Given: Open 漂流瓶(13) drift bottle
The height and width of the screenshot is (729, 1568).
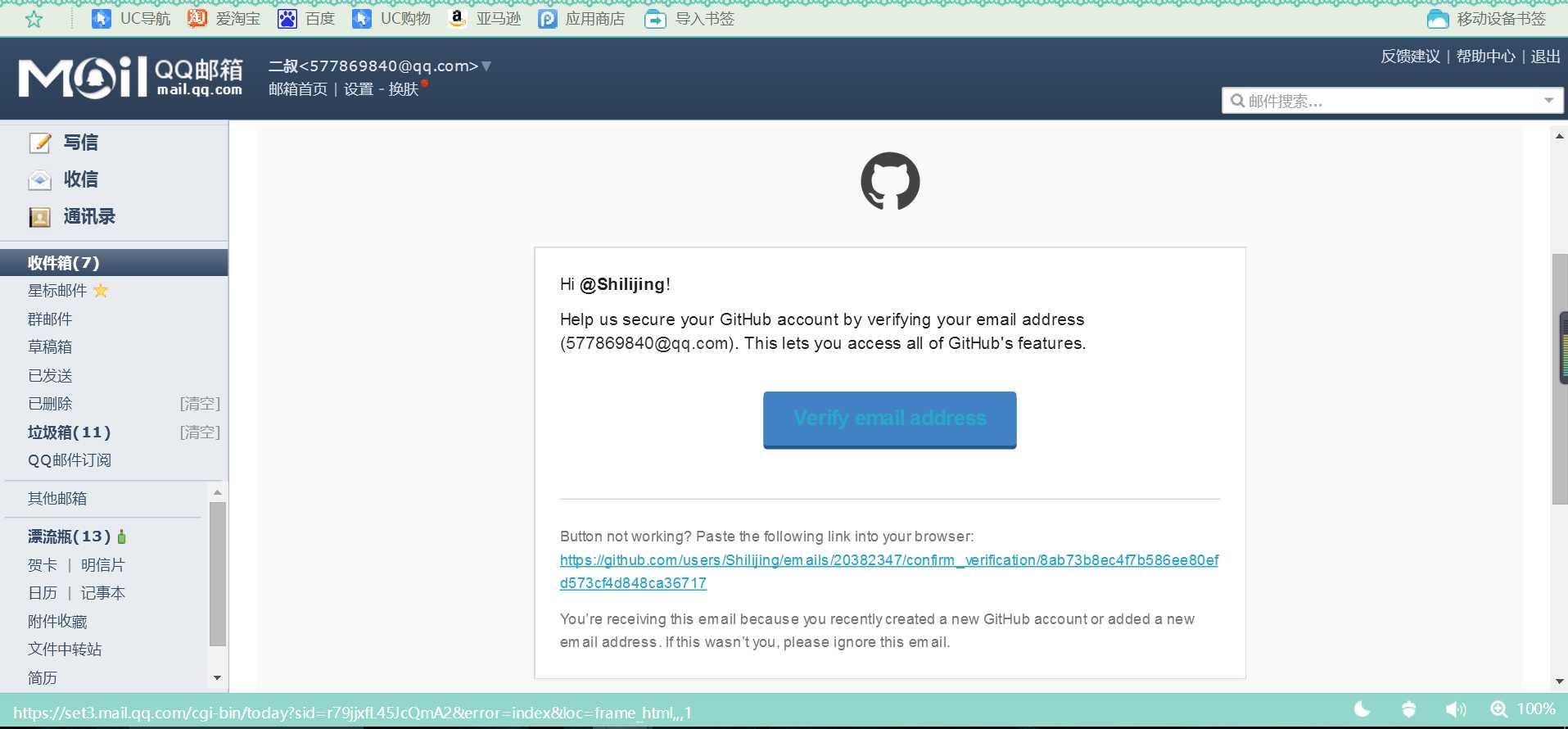Looking at the screenshot, I should click(69, 537).
